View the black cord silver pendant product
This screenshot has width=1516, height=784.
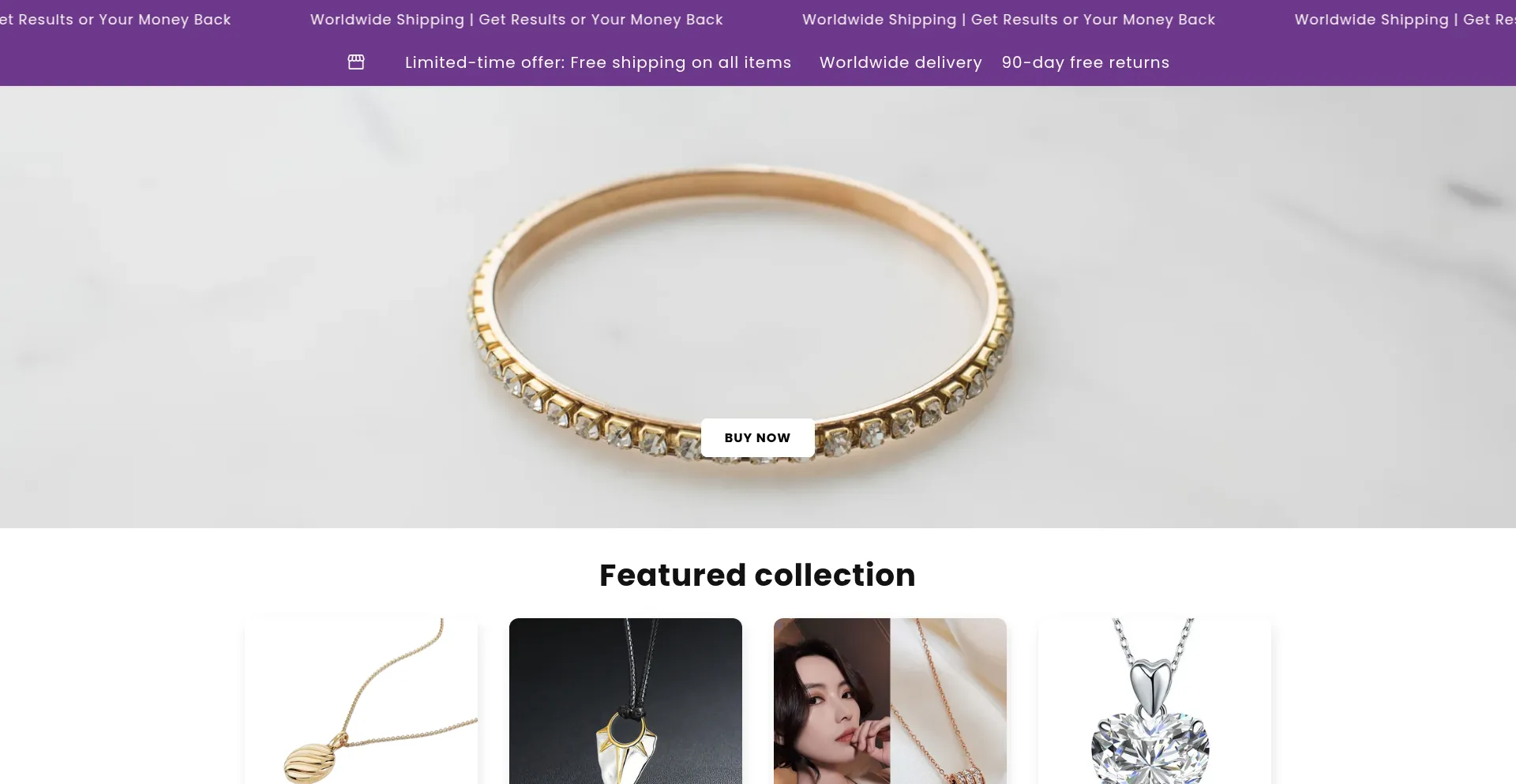[625, 701]
